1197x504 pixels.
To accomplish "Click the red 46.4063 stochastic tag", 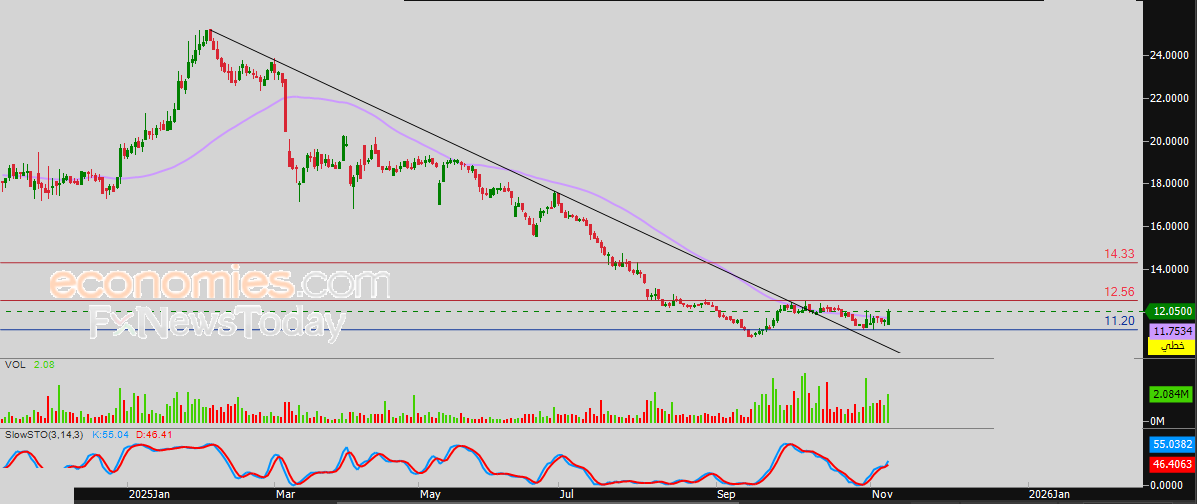I will [1171, 463].
